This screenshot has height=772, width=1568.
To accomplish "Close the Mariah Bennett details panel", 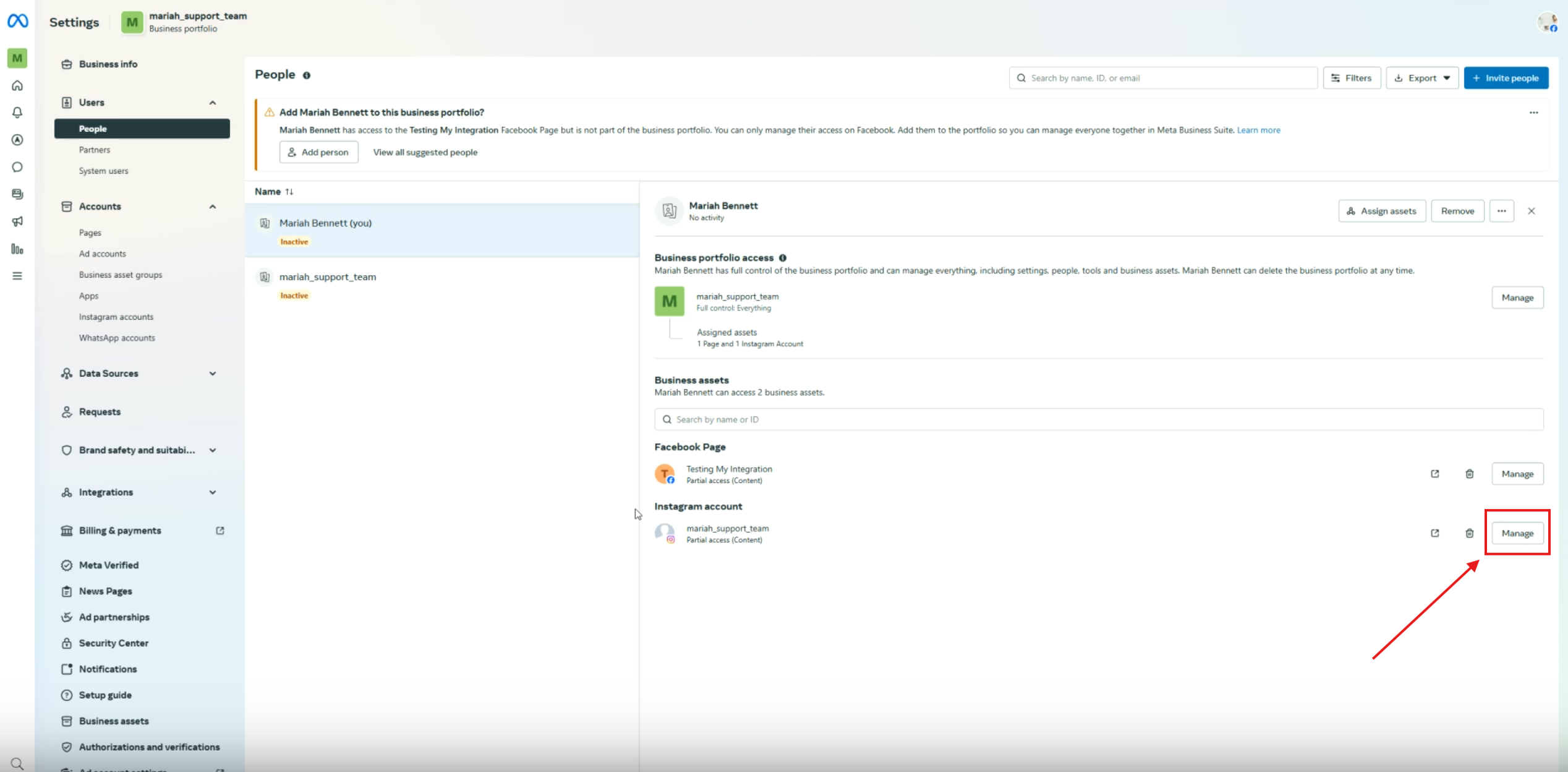I will (x=1532, y=211).
